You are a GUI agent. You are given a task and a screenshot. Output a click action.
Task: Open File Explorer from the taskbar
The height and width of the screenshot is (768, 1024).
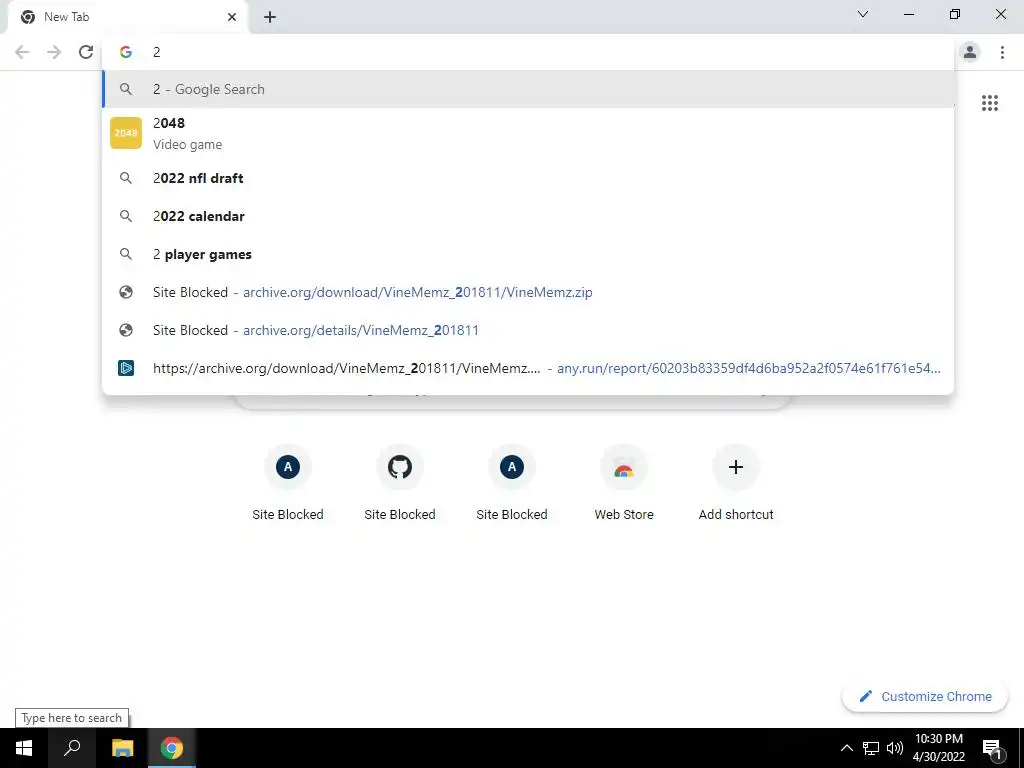point(122,748)
